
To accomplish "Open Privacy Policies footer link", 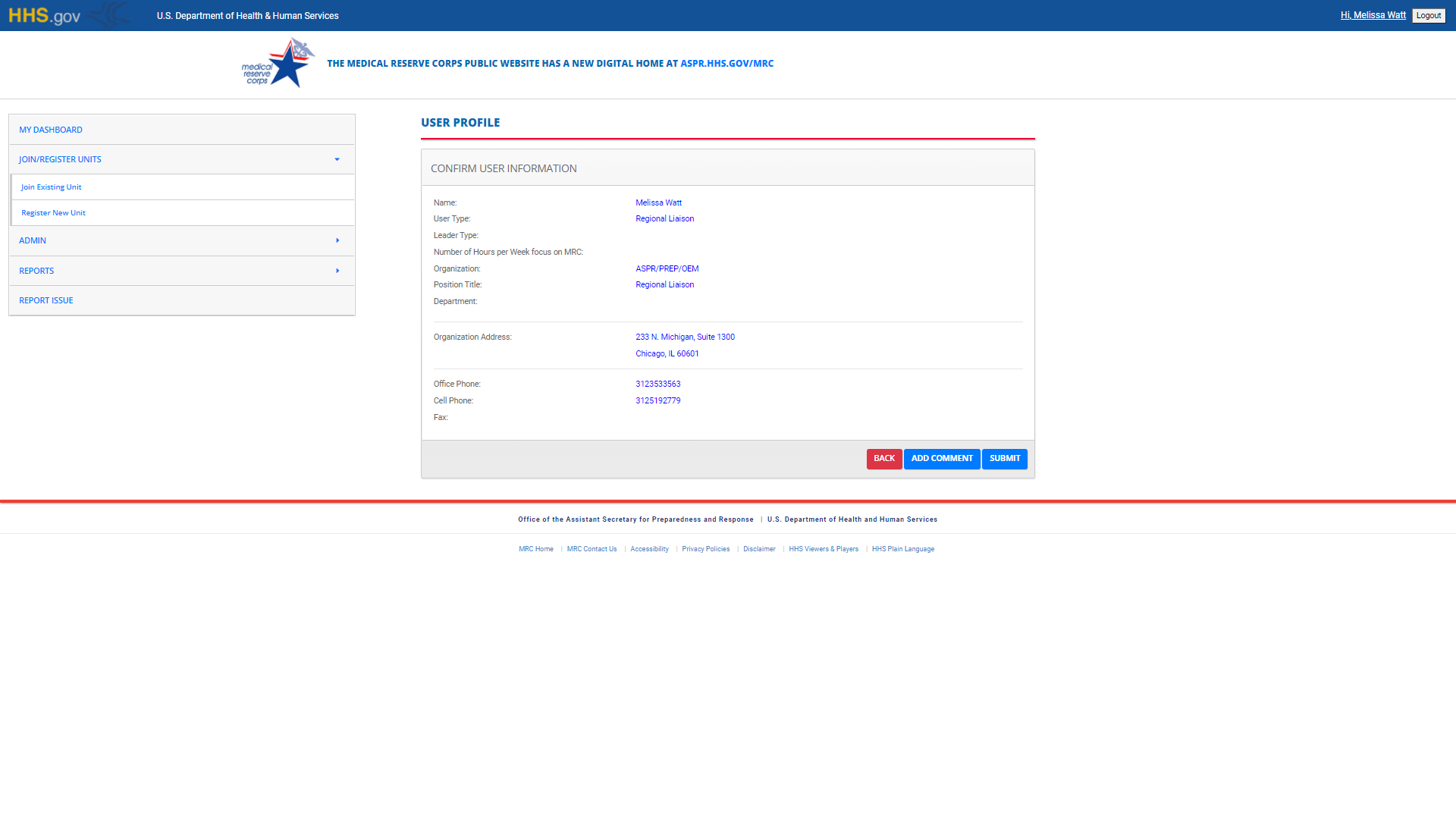I will [x=705, y=549].
